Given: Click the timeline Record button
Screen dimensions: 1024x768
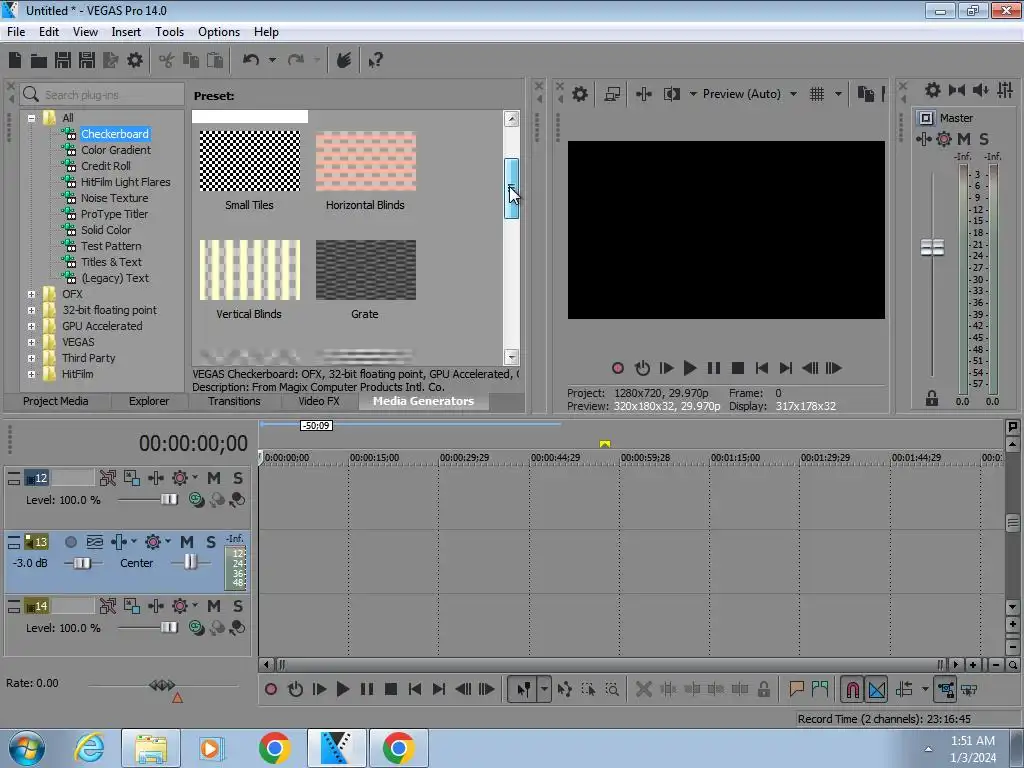Looking at the screenshot, I should tap(270, 689).
